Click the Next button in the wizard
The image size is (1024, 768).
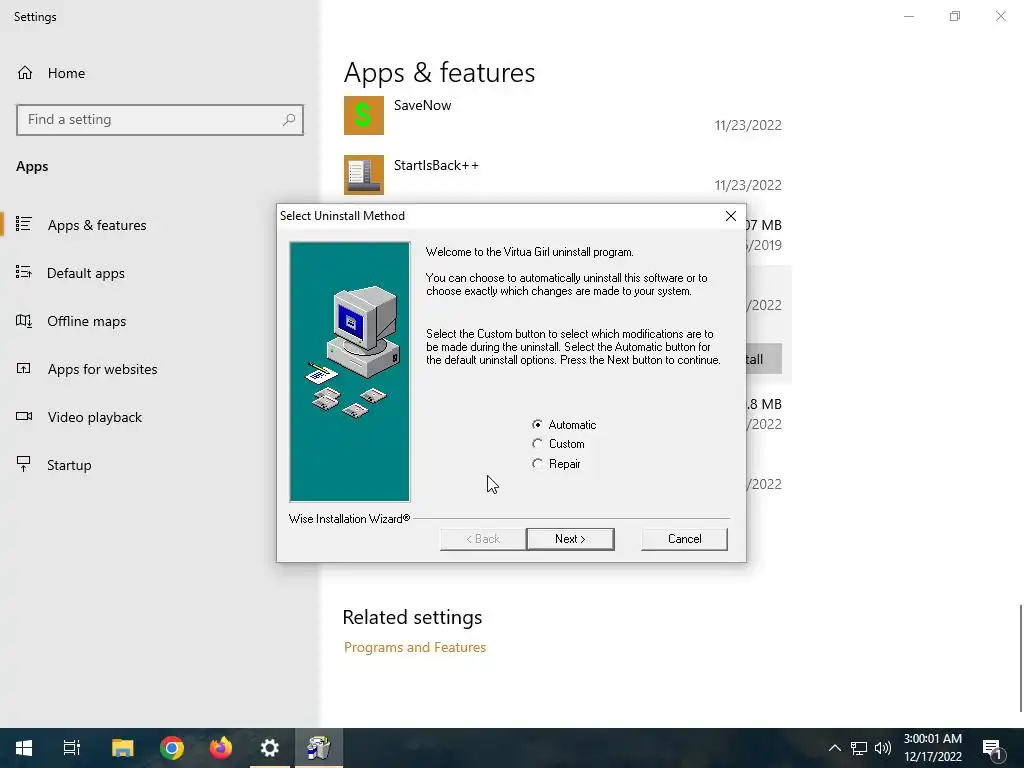(x=570, y=539)
